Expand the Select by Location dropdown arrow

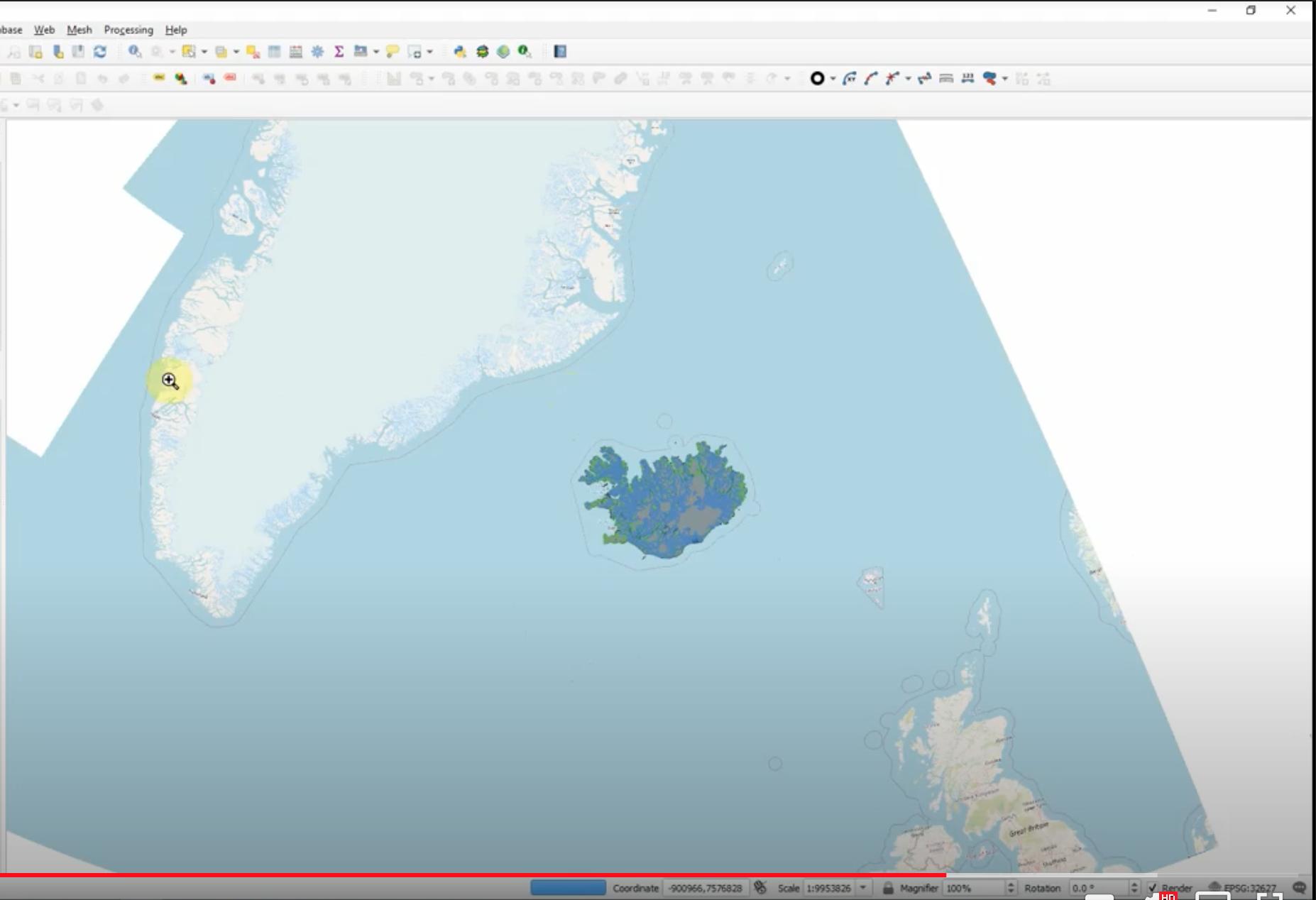pos(236,52)
